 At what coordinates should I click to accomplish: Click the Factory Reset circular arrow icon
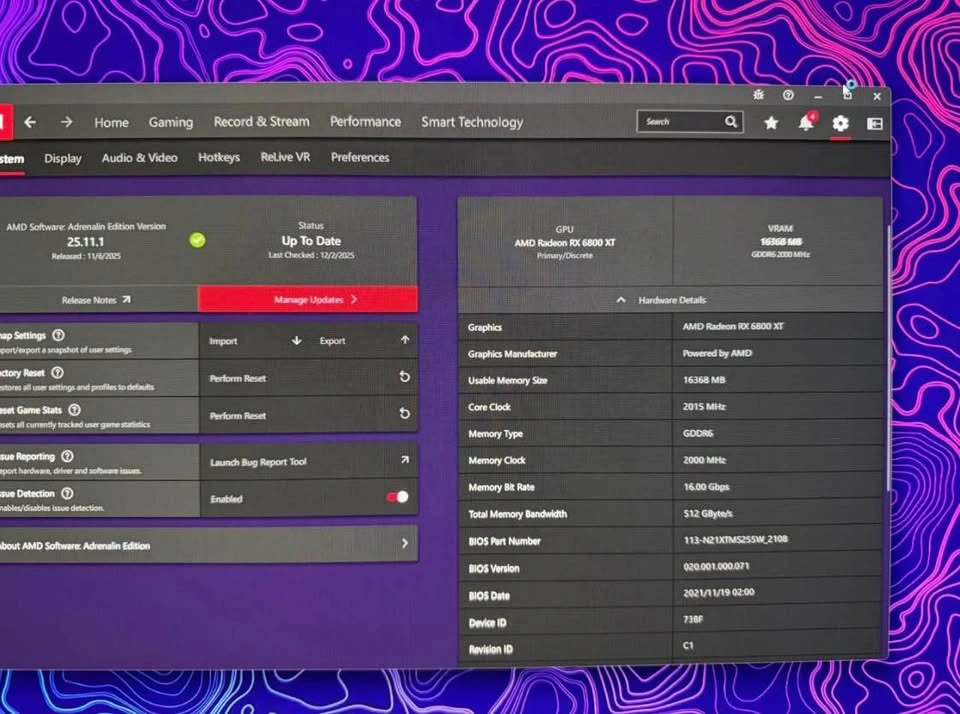(405, 377)
